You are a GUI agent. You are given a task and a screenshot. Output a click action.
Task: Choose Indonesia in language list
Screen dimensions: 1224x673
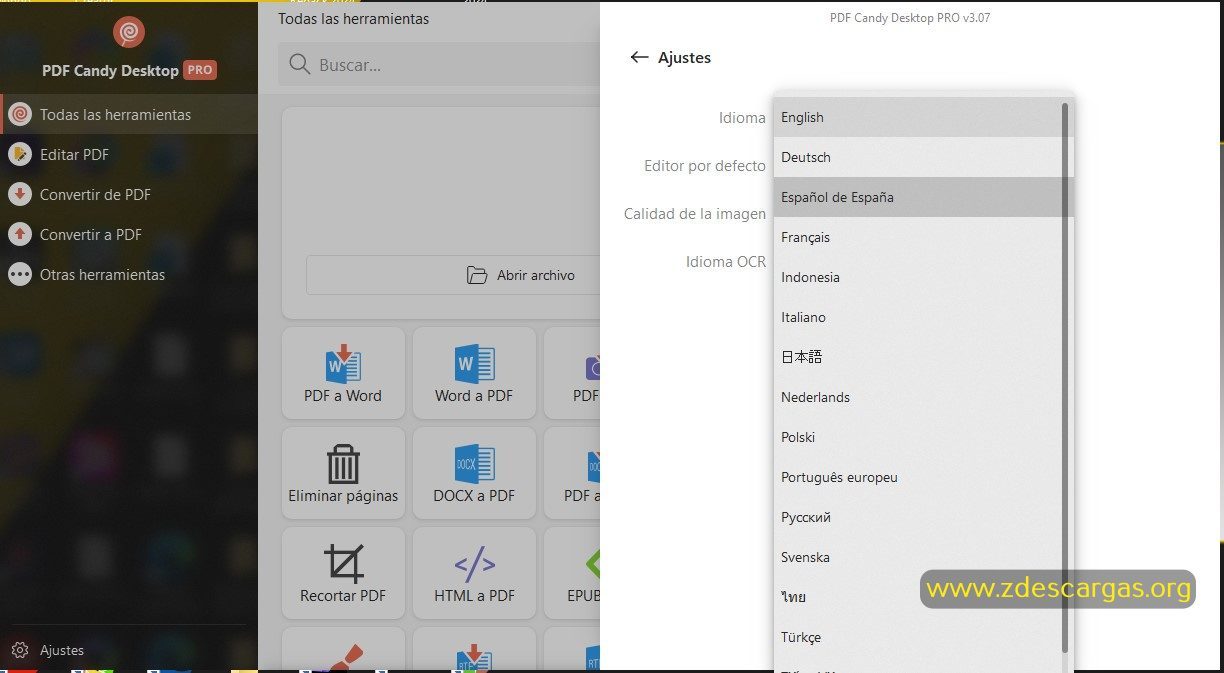(916, 277)
